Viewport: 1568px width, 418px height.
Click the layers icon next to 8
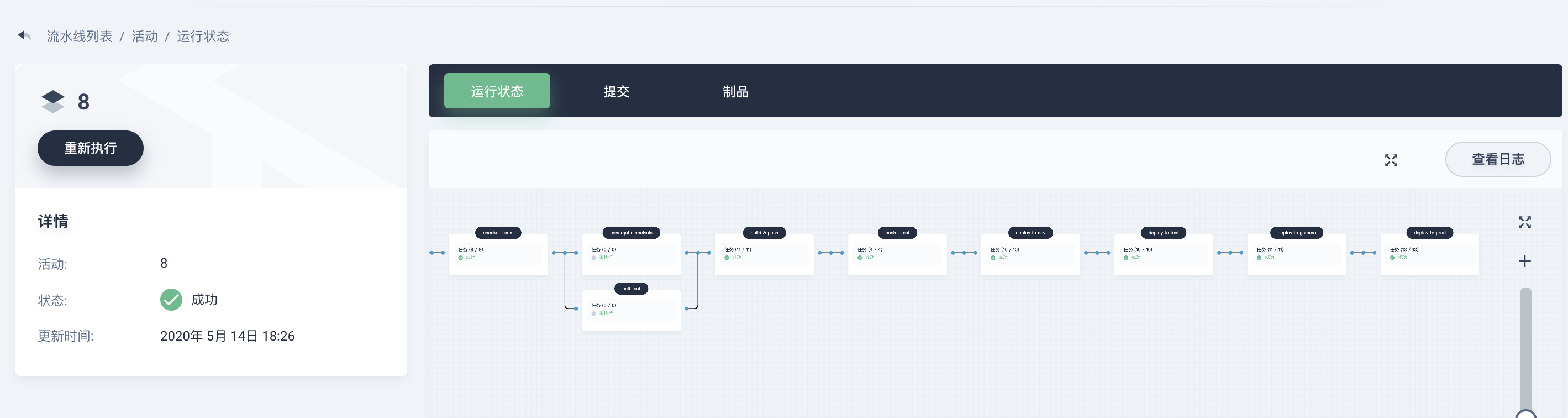point(53,102)
